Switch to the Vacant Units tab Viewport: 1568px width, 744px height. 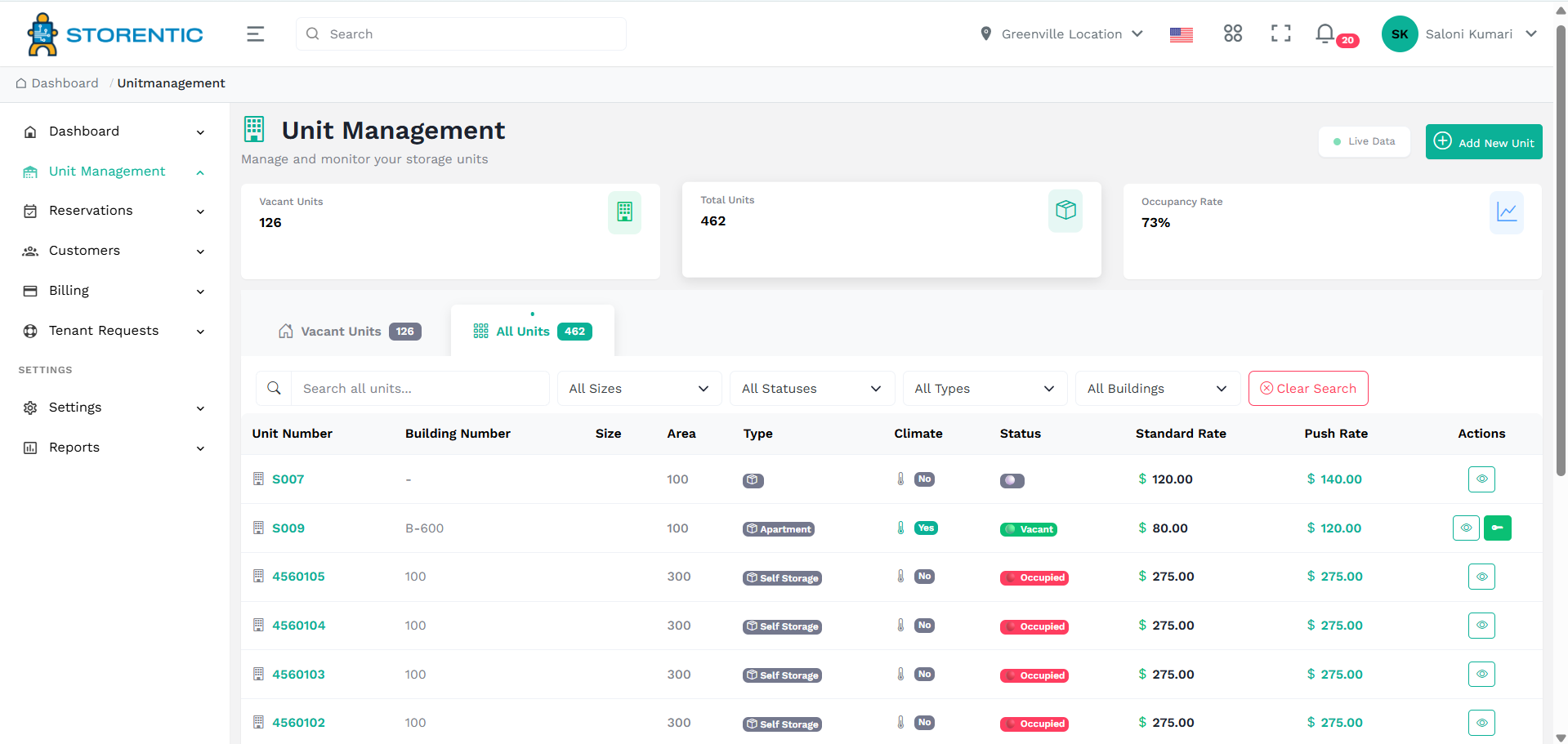pyautogui.click(x=349, y=331)
